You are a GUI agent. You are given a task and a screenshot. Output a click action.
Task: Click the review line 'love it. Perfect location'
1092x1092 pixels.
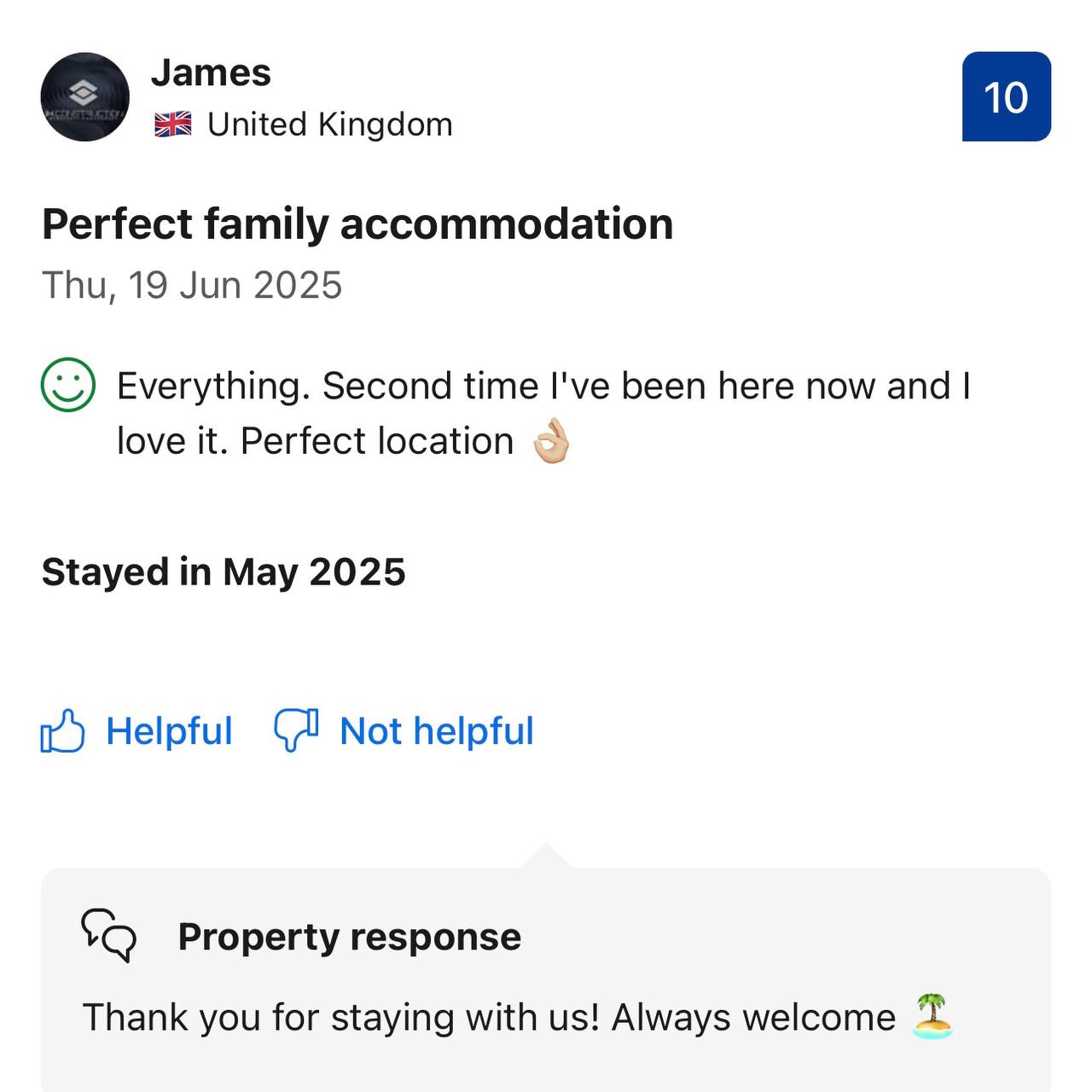[x=316, y=441]
